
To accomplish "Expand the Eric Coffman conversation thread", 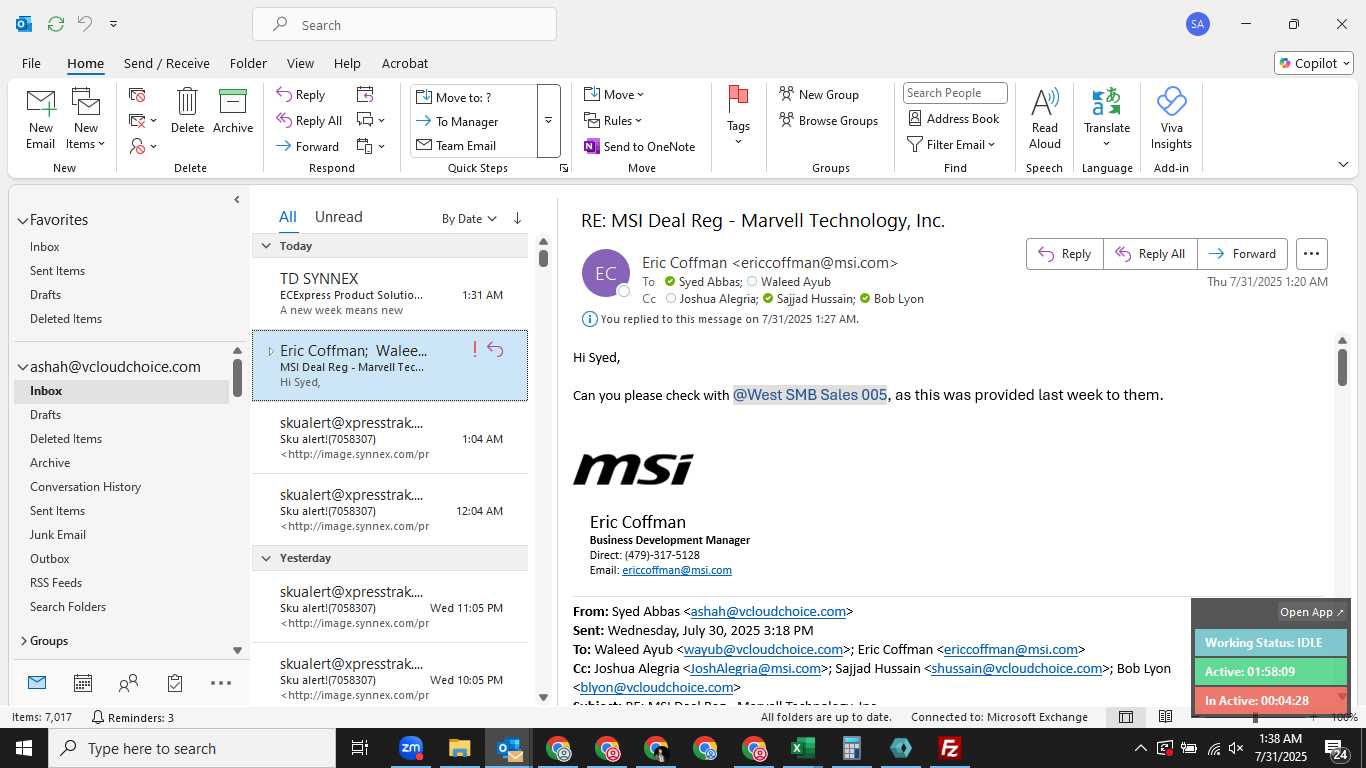I will click(270, 351).
